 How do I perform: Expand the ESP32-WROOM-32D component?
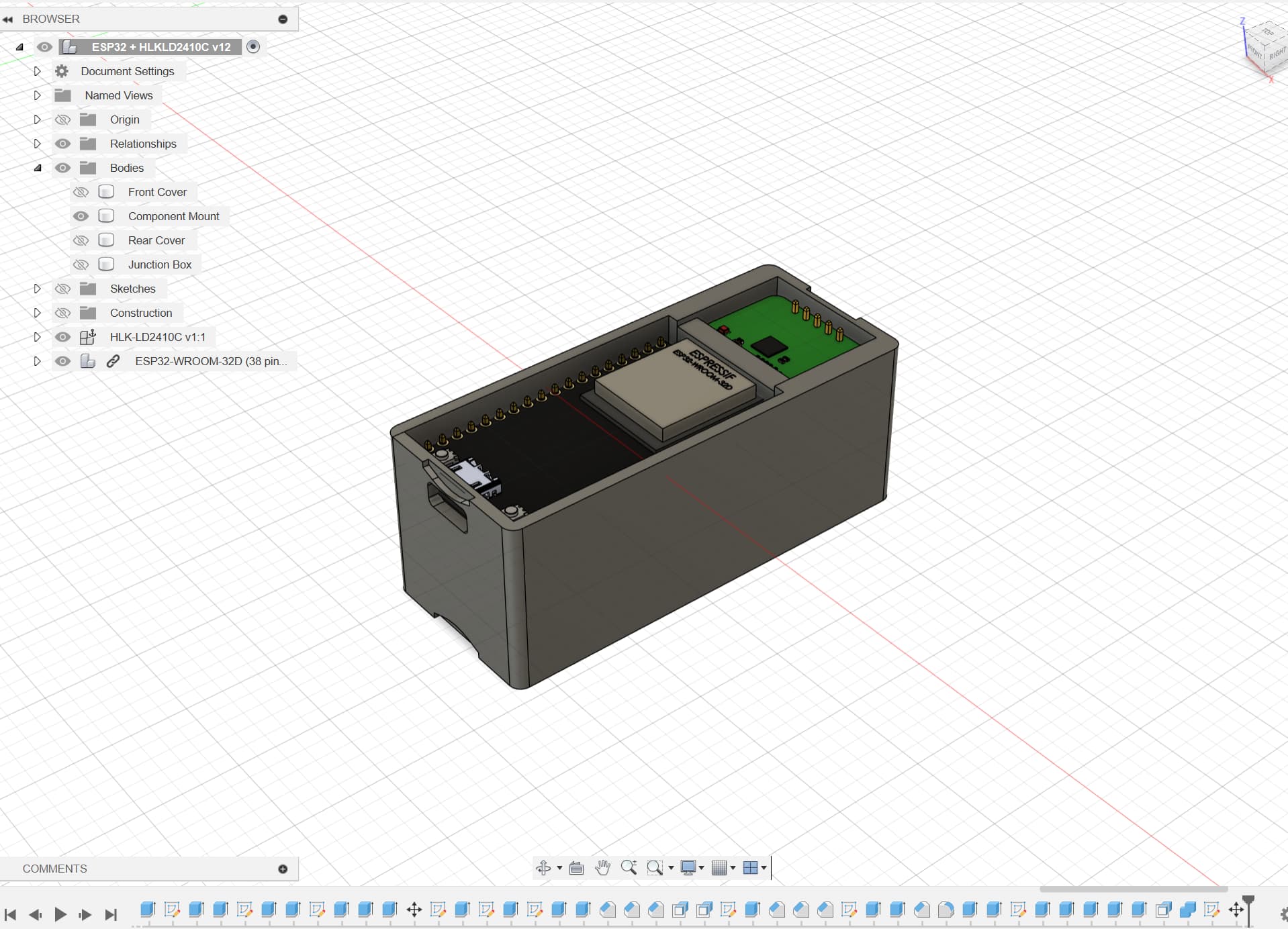tap(37, 361)
